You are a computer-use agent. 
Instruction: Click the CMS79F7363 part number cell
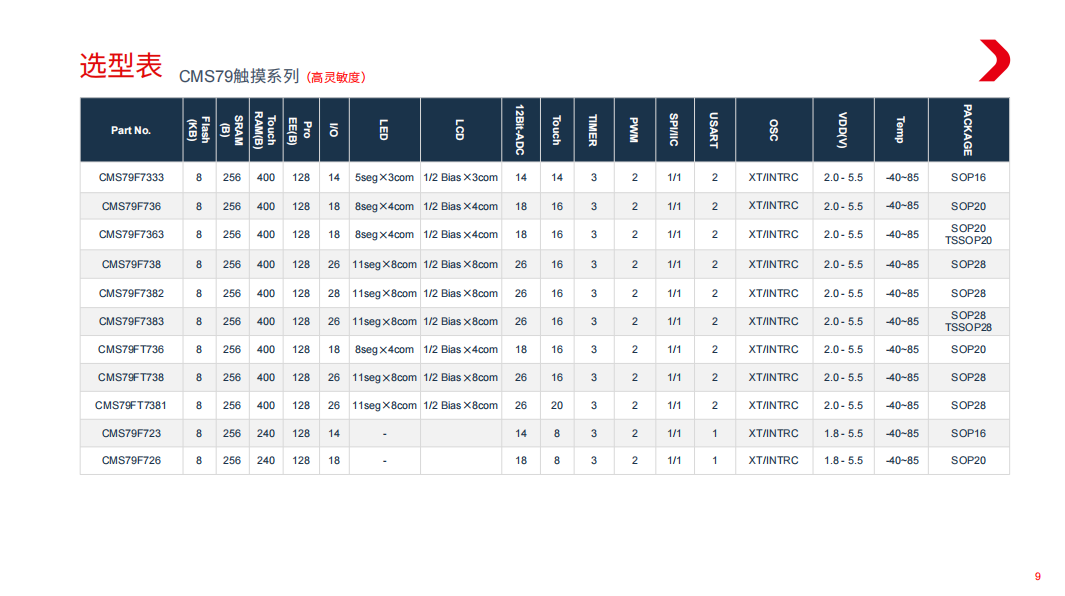point(131,234)
